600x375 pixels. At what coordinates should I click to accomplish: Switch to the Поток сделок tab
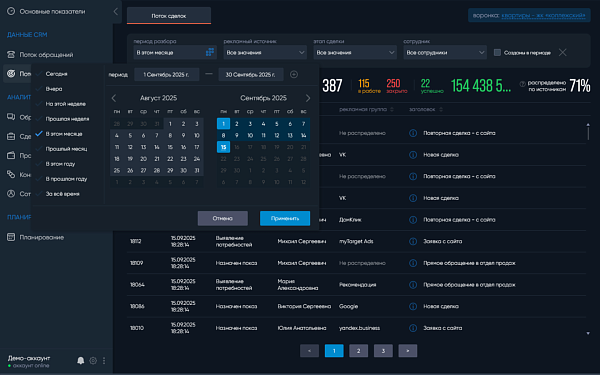click(169, 16)
